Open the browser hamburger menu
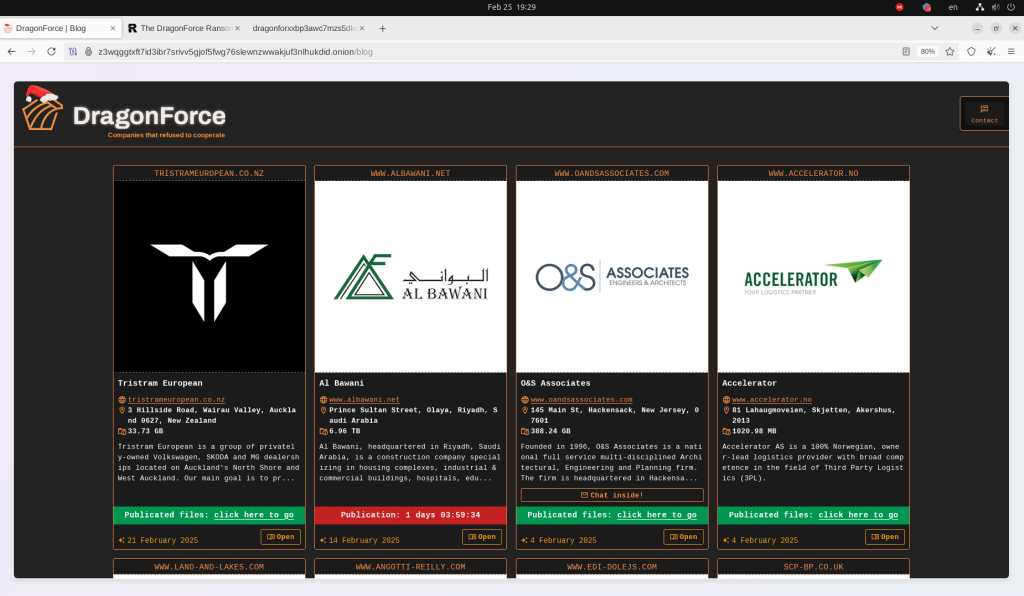 tap(1011, 52)
